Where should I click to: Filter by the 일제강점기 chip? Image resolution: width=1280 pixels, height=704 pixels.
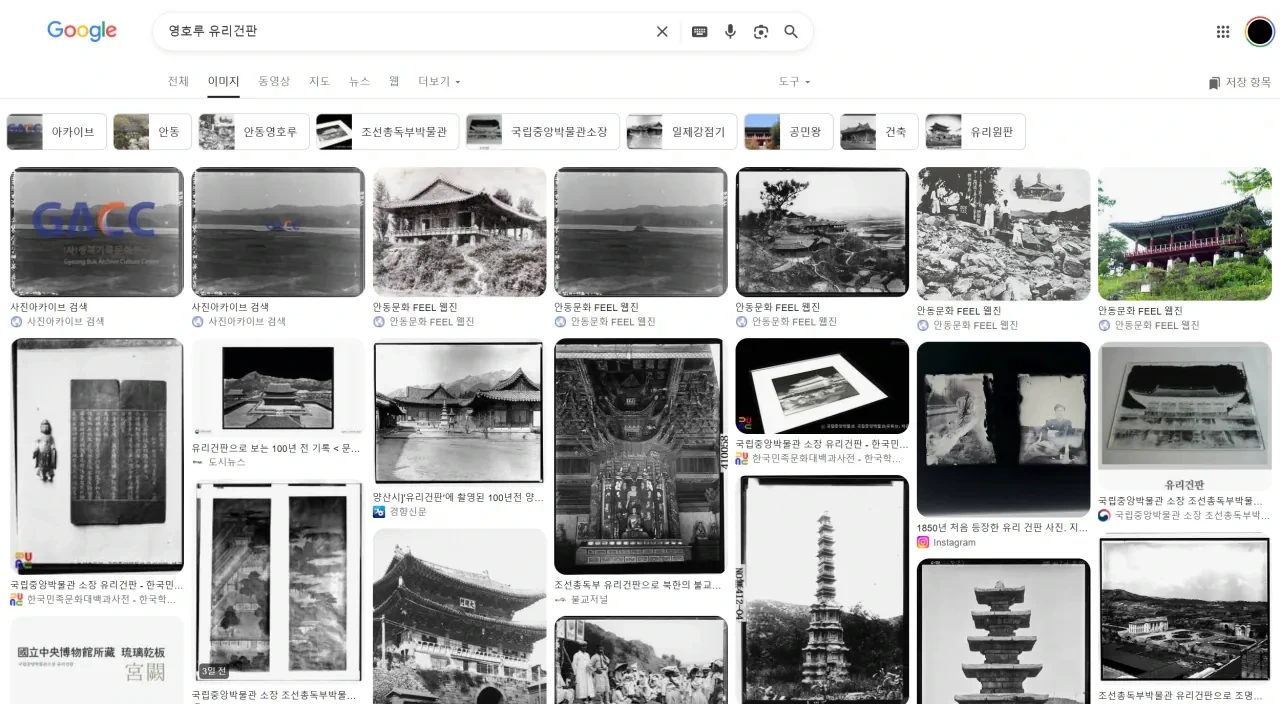(x=682, y=132)
